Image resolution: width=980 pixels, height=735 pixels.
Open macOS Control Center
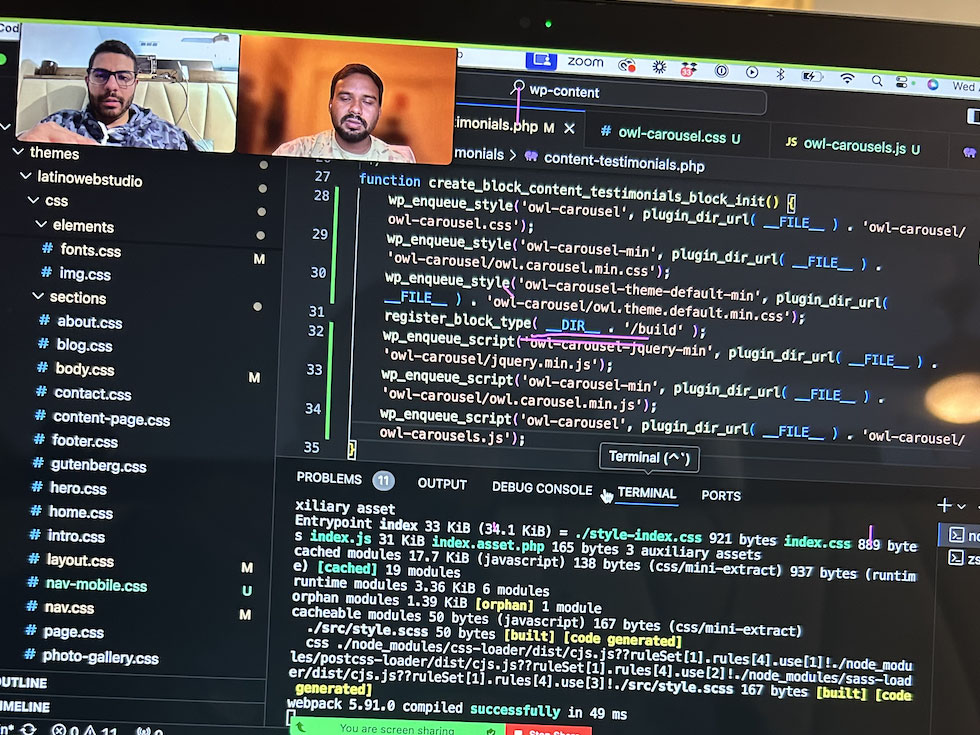tap(902, 82)
